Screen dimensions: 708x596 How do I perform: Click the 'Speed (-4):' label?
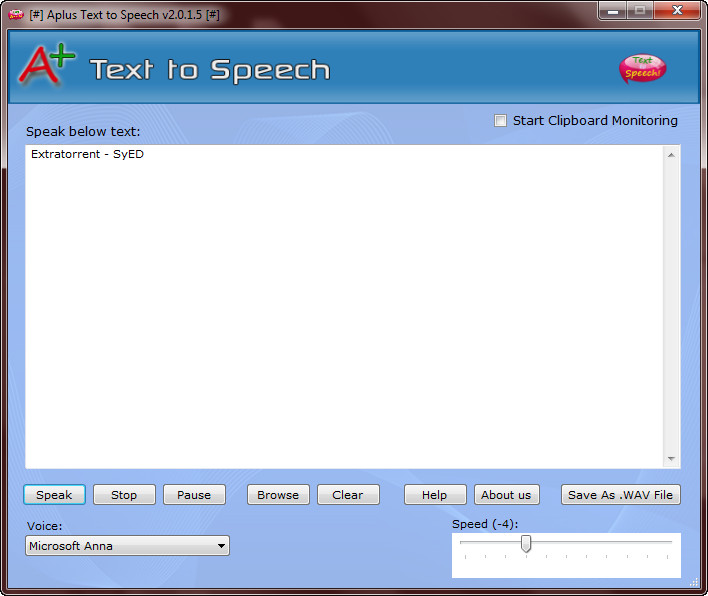[x=485, y=524]
